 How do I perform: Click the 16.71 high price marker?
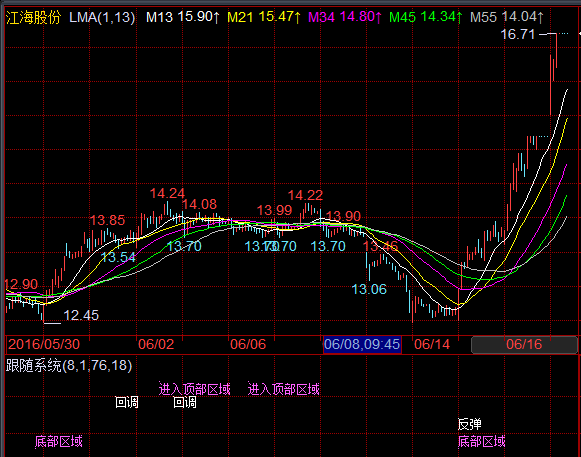coord(518,34)
